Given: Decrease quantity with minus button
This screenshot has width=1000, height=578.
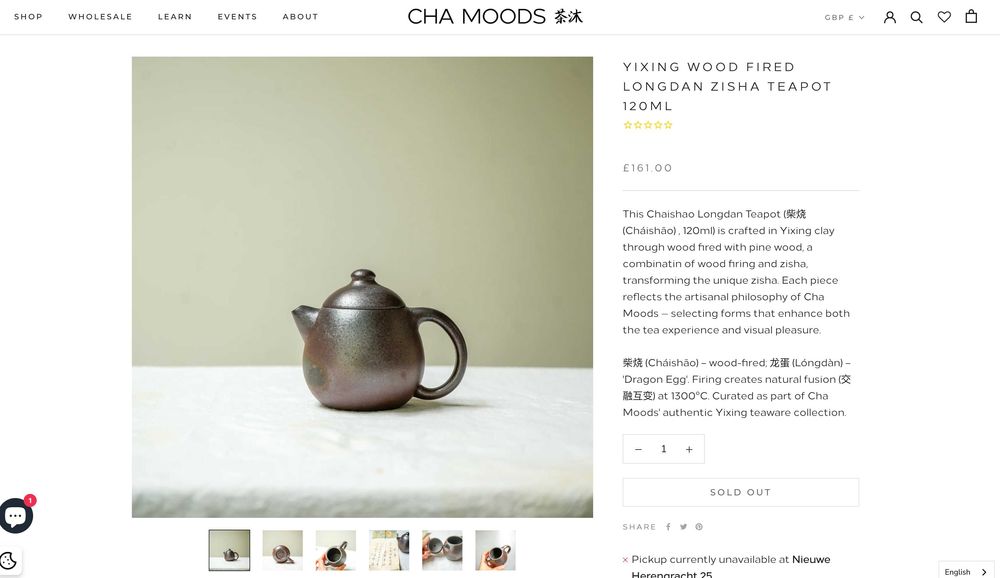Looking at the screenshot, I should coord(638,449).
